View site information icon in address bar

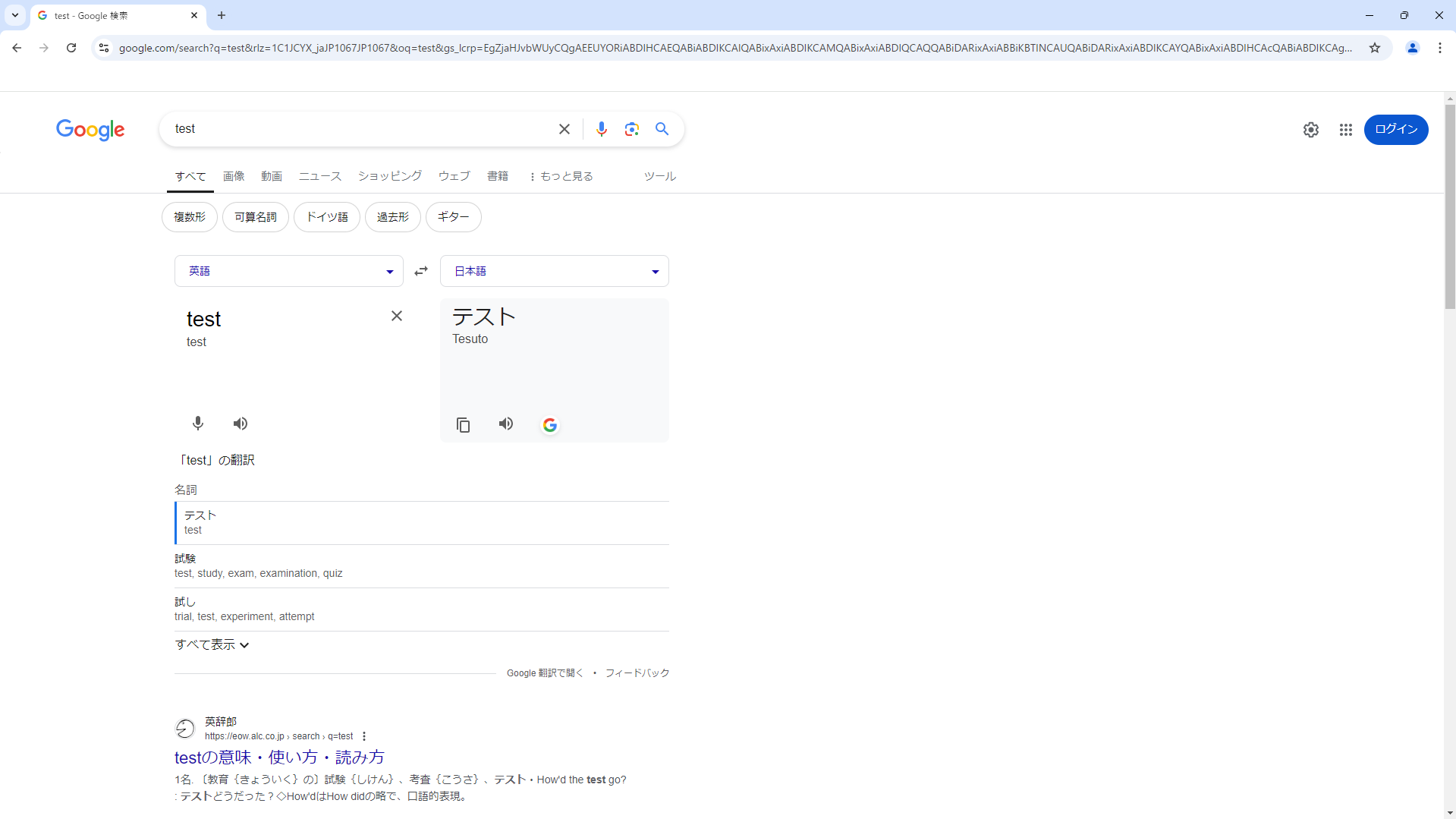104,48
